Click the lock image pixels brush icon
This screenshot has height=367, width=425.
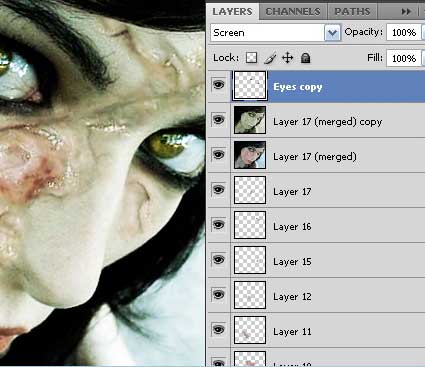[270, 58]
